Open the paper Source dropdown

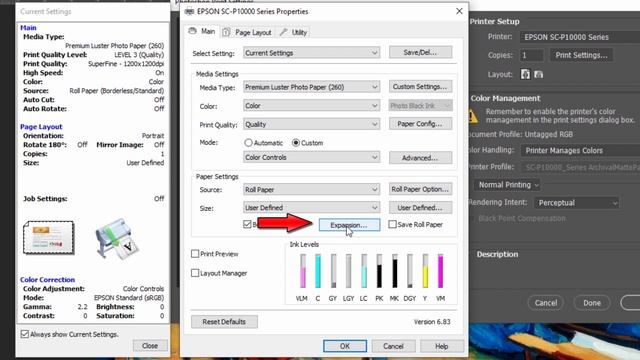point(311,189)
